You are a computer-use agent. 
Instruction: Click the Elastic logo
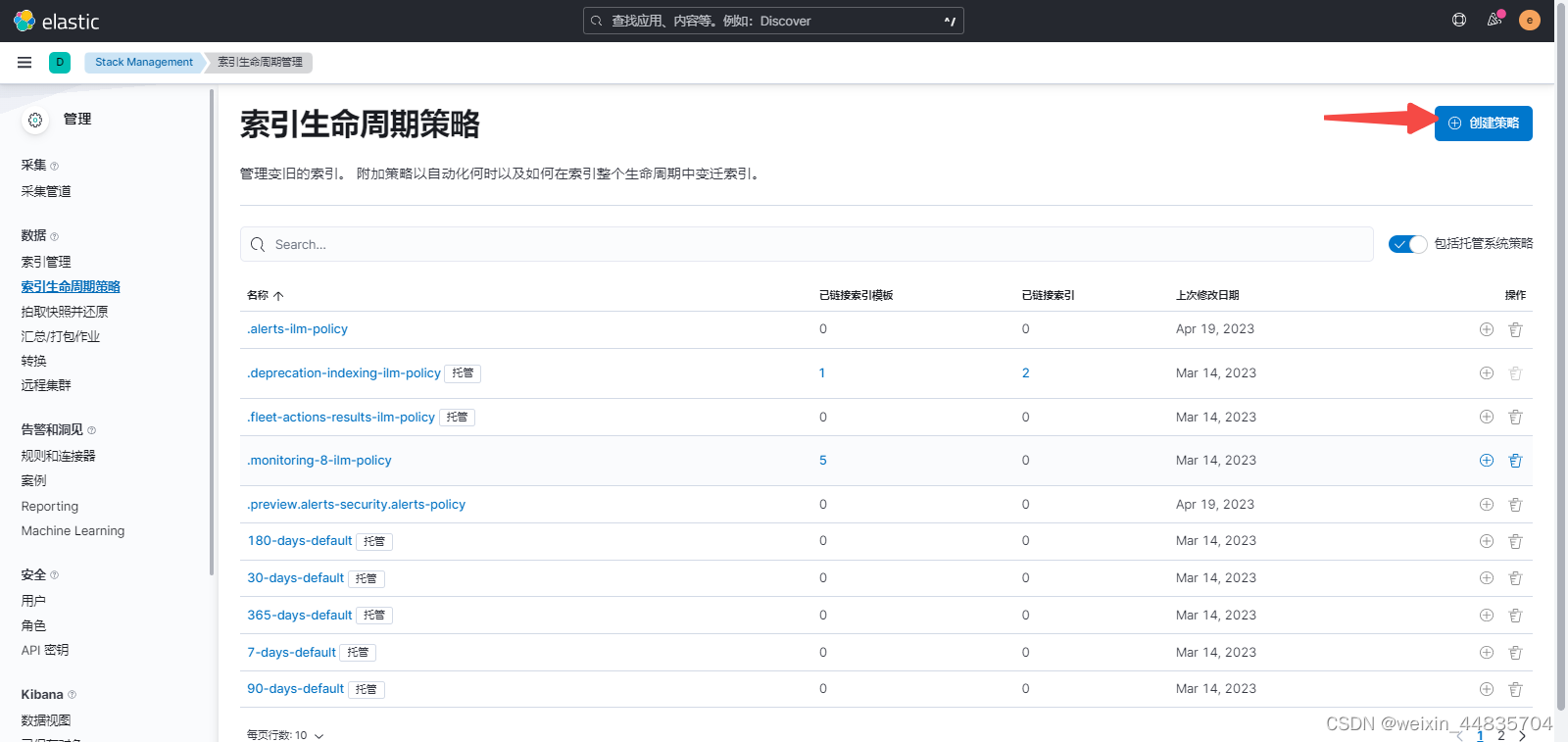pyautogui.click(x=57, y=21)
